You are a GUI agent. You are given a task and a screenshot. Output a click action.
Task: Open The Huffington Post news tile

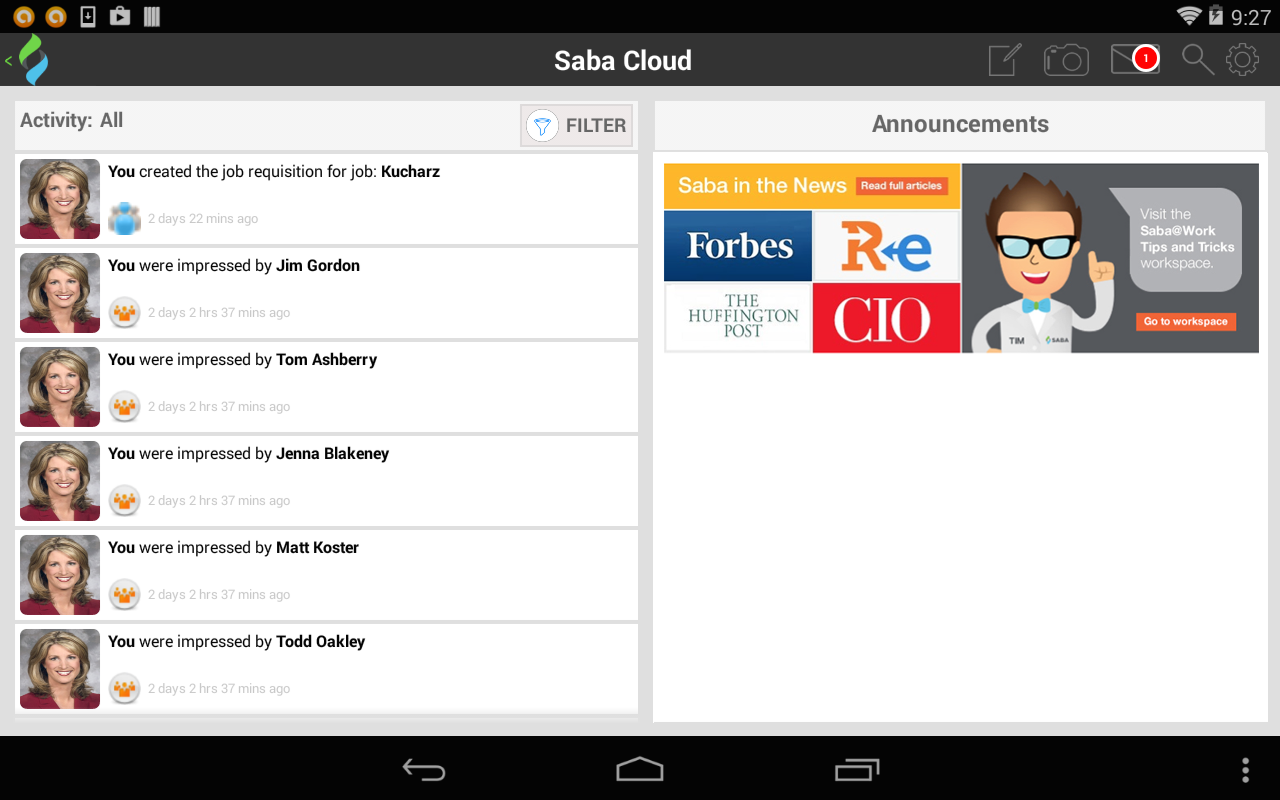(738, 318)
